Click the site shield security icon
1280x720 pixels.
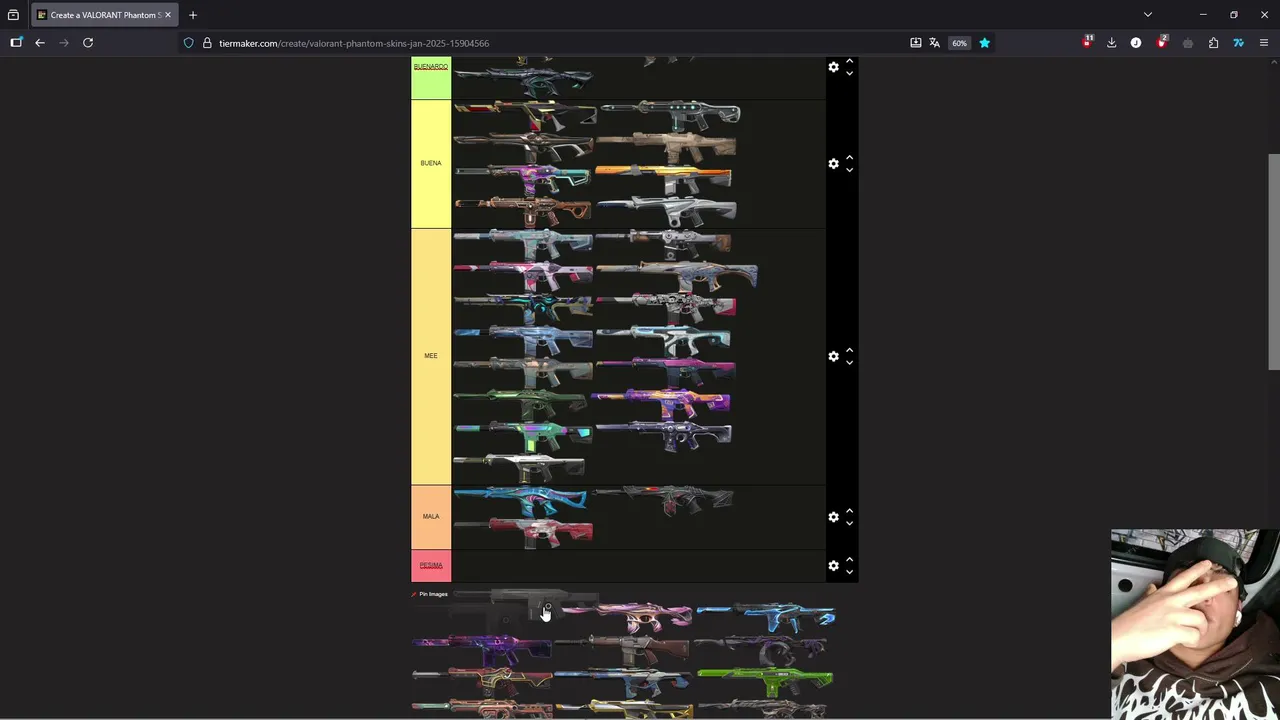[x=188, y=43]
